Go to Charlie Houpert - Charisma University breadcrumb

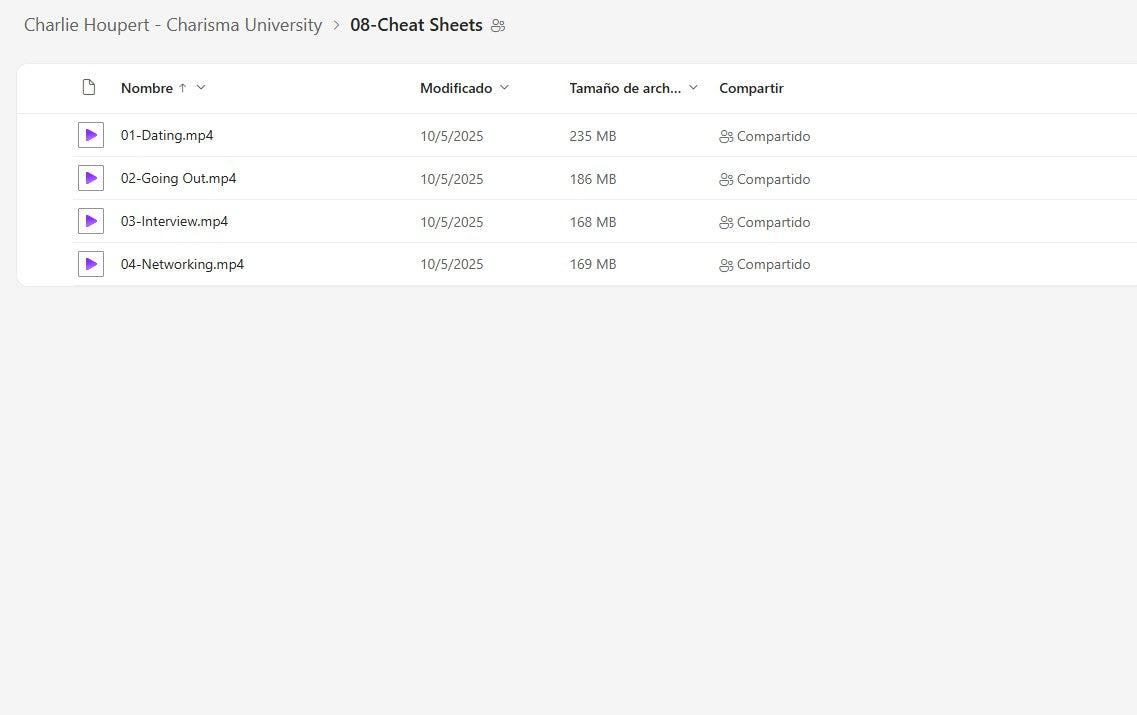coord(173,25)
